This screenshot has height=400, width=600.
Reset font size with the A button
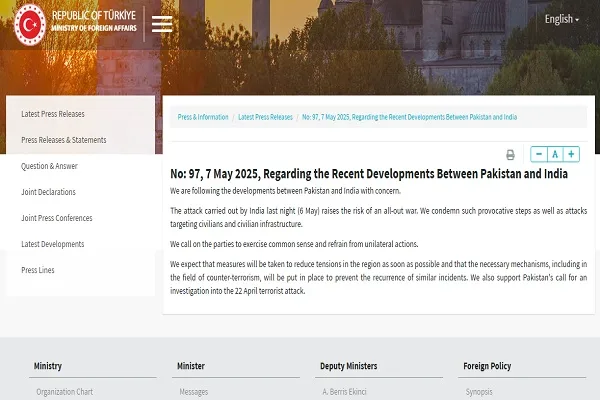click(555, 154)
